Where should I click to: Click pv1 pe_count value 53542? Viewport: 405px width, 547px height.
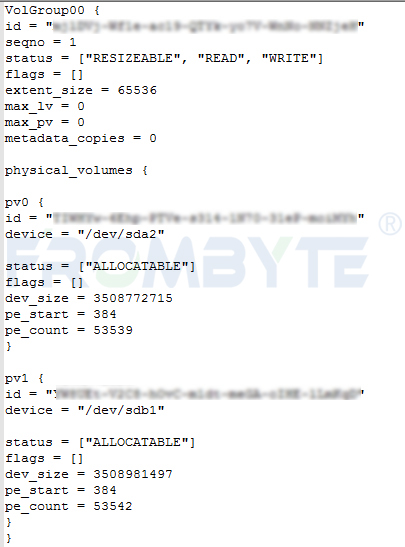[x=113, y=506]
